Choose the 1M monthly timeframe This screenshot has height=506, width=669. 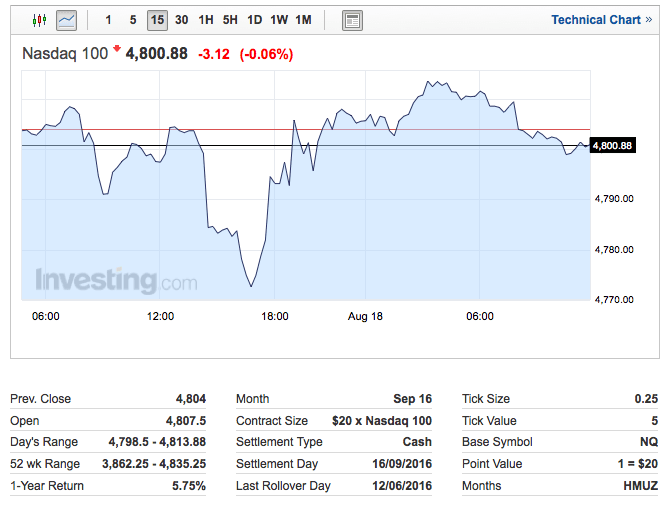pos(304,20)
